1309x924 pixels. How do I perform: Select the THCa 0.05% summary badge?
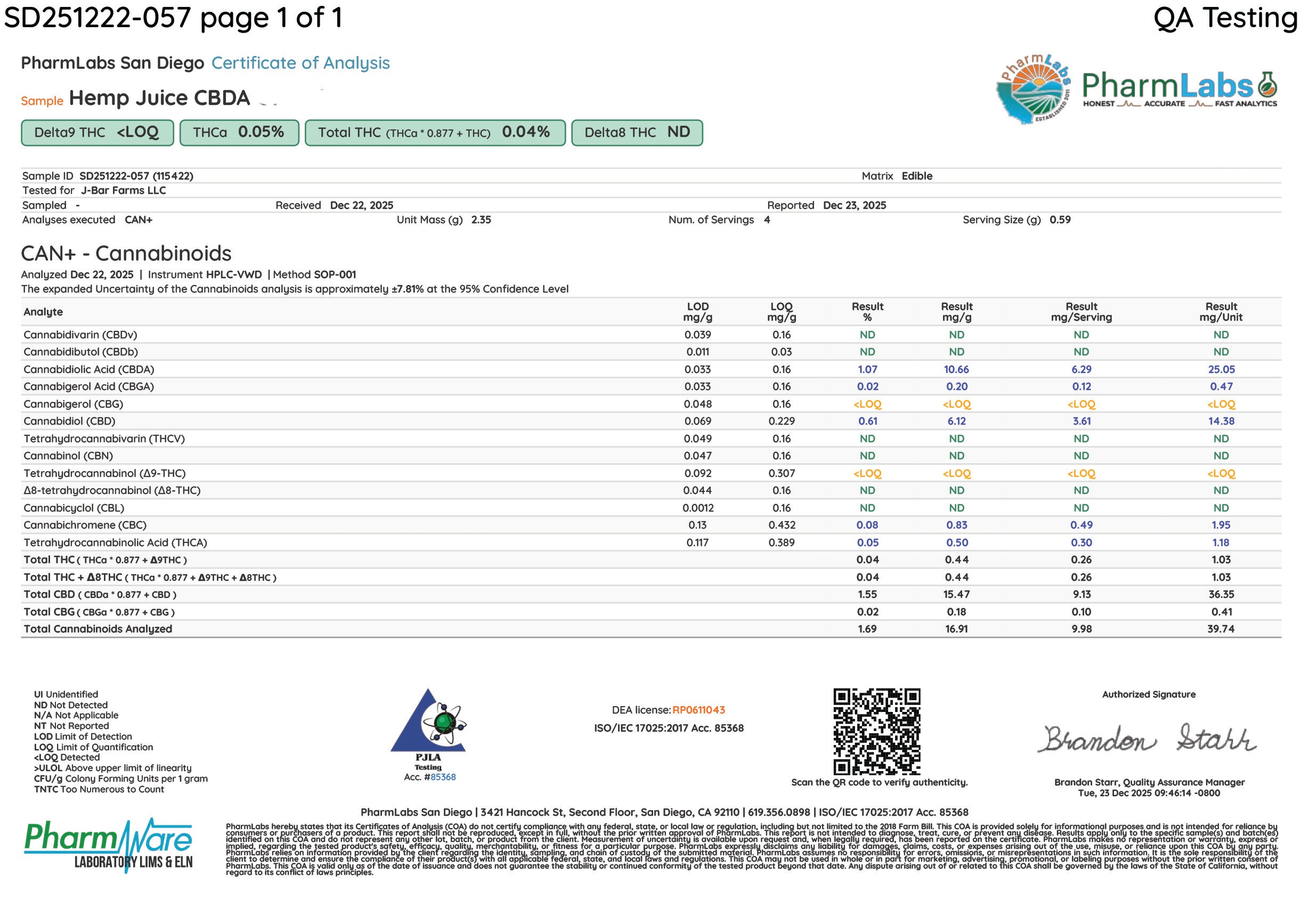tap(239, 133)
